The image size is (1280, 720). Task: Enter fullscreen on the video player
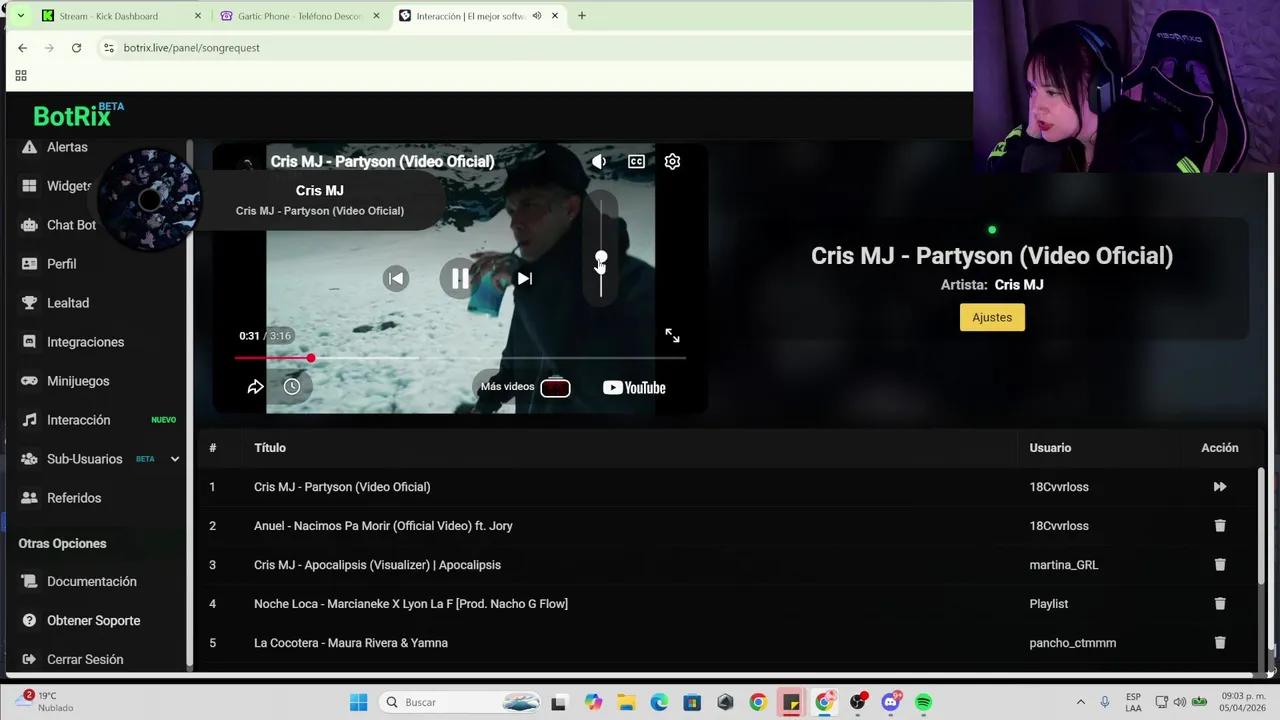[672, 336]
